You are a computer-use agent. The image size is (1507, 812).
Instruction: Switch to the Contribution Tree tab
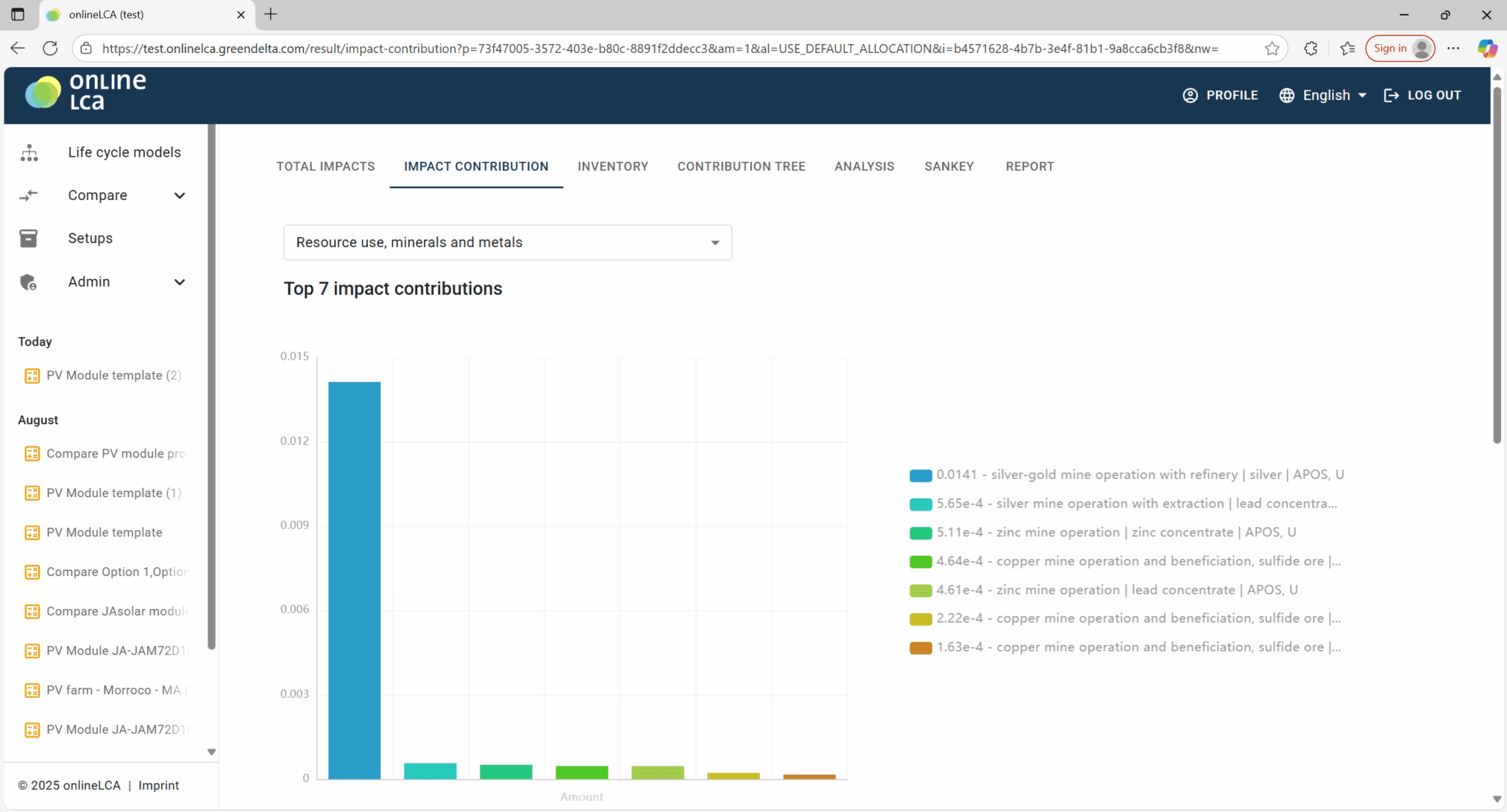(x=741, y=167)
